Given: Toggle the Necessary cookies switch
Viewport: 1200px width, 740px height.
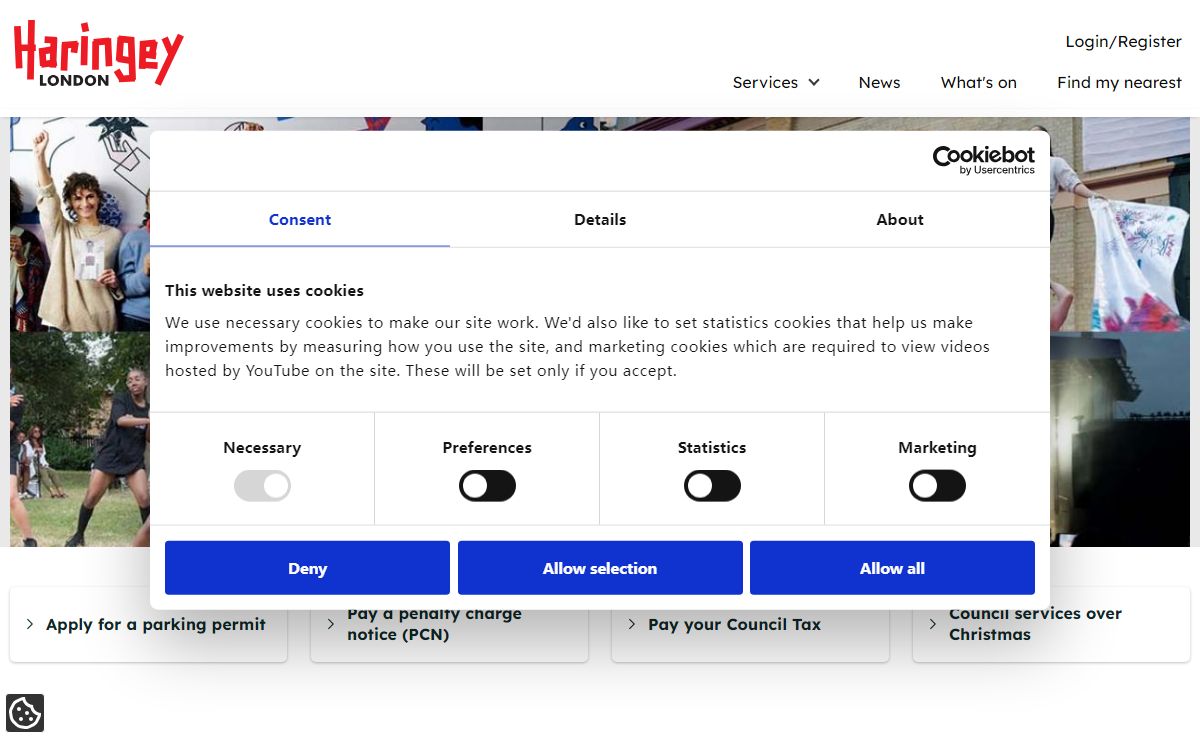Looking at the screenshot, I should tap(262, 487).
